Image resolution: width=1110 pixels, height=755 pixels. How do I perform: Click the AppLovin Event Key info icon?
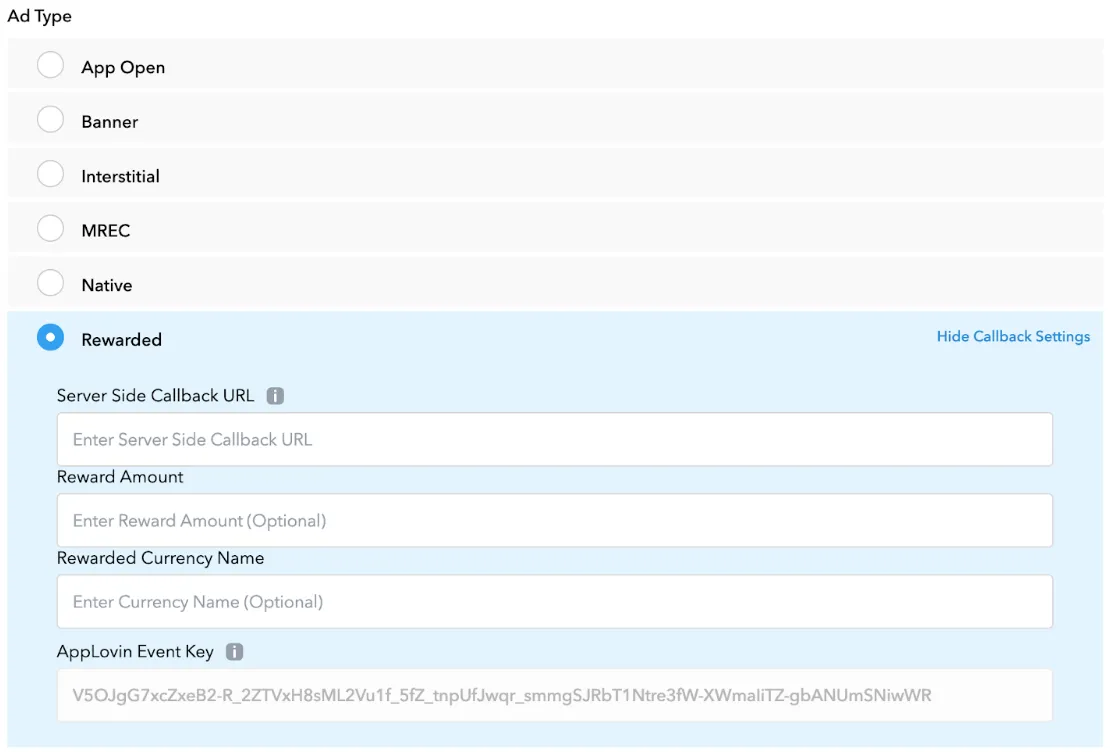(x=237, y=651)
